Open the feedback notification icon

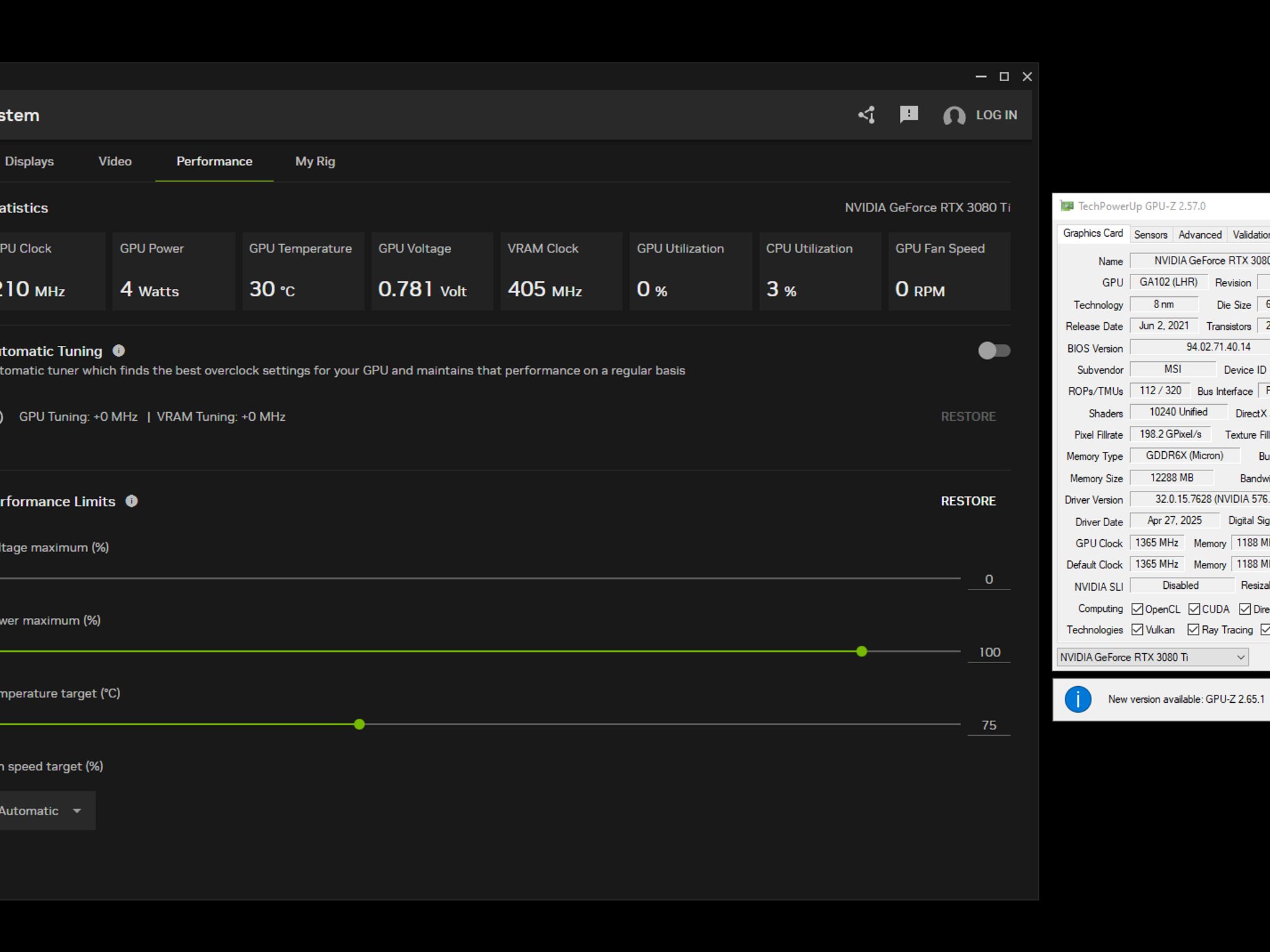pos(908,115)
